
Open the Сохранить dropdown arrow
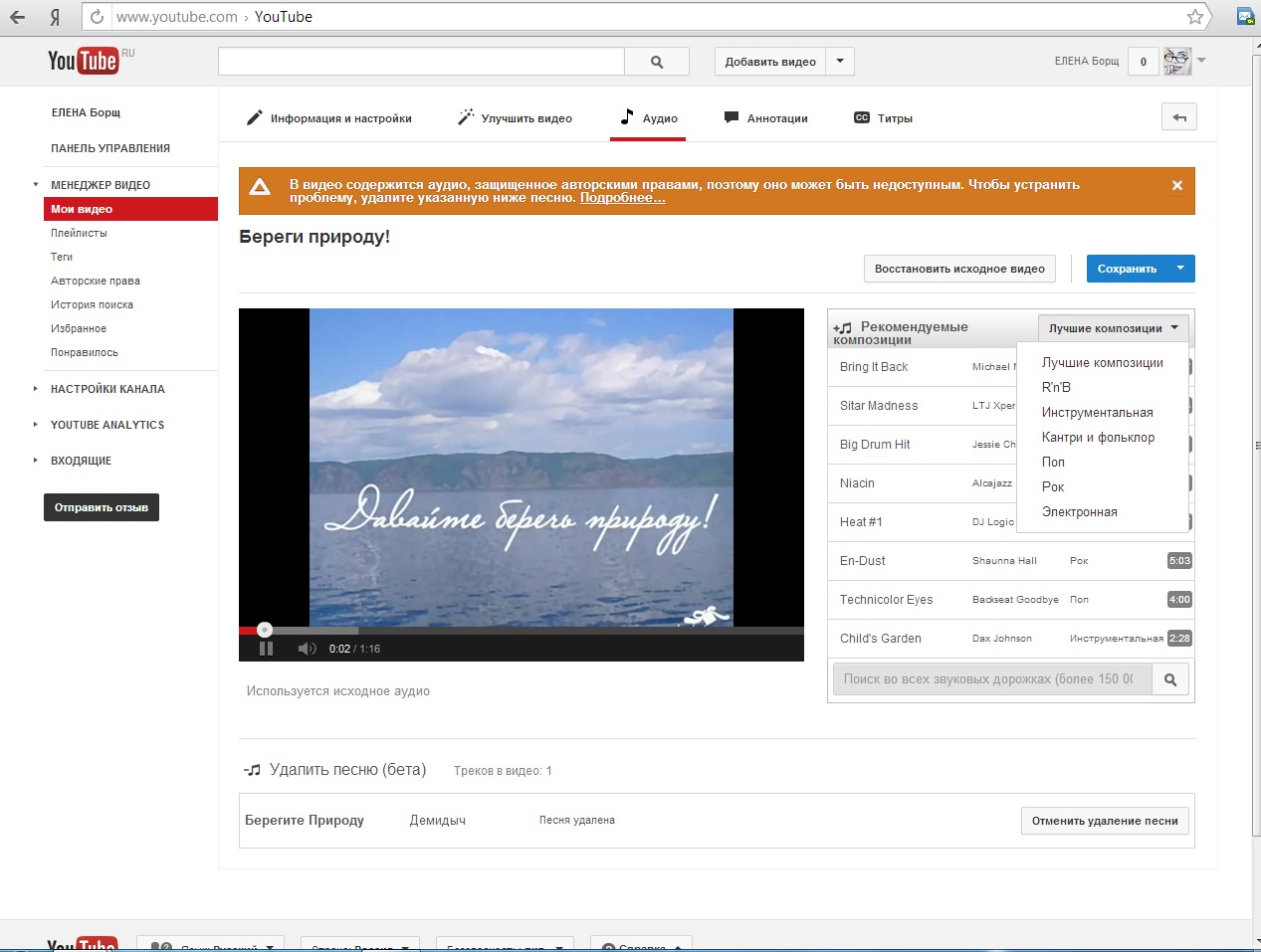click(x=1180, y=269)
